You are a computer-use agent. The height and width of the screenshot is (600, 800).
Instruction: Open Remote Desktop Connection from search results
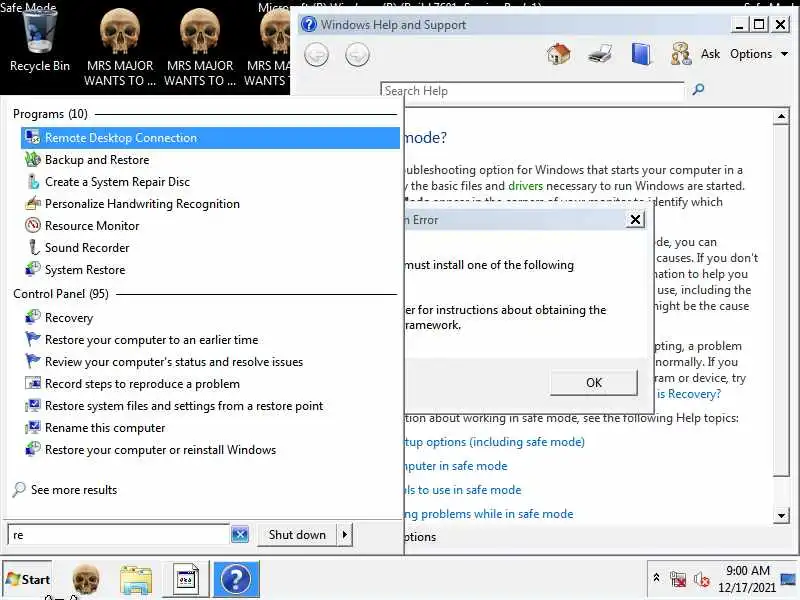click(x=210, y=138)
